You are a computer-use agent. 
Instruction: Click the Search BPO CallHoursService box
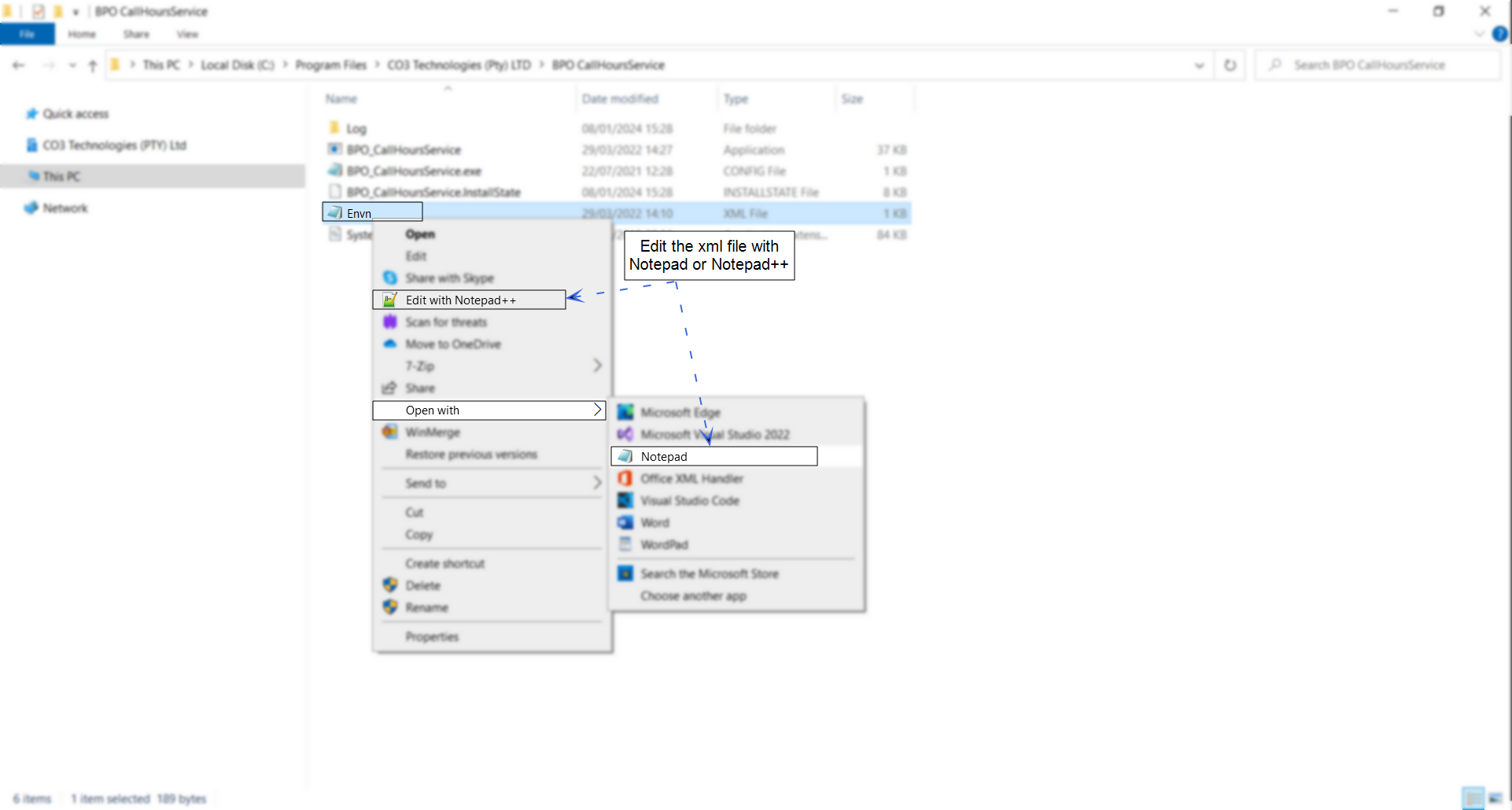click(1377, 65)
